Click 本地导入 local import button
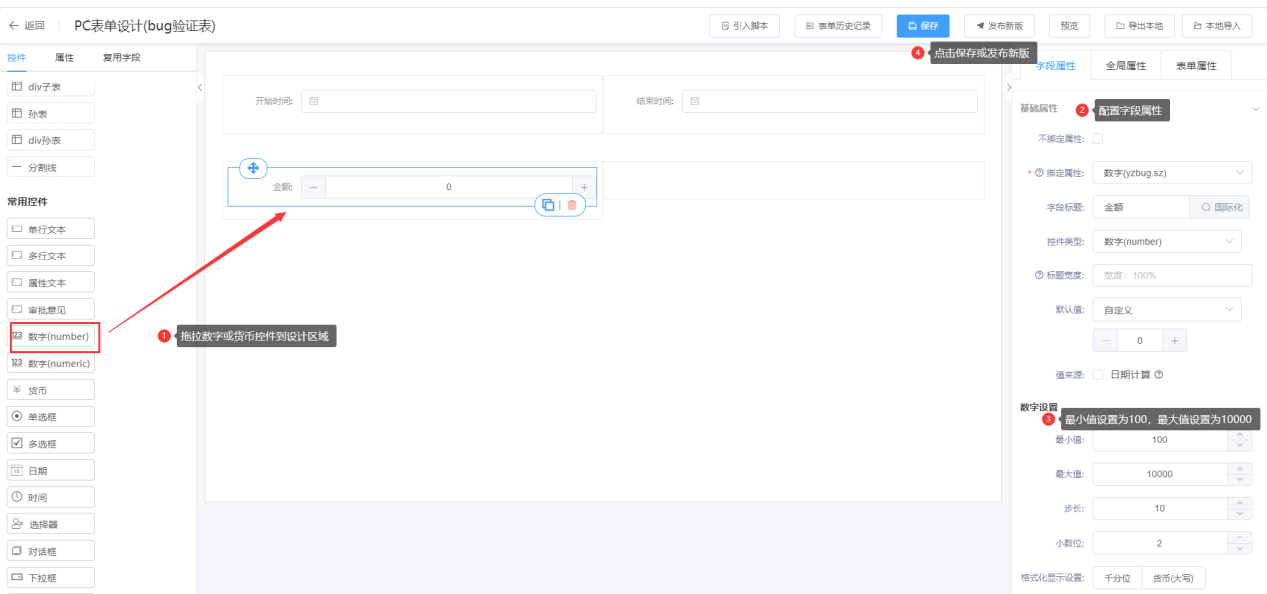Screen dimensions: 1267x594 click(x=1217, y=26)
